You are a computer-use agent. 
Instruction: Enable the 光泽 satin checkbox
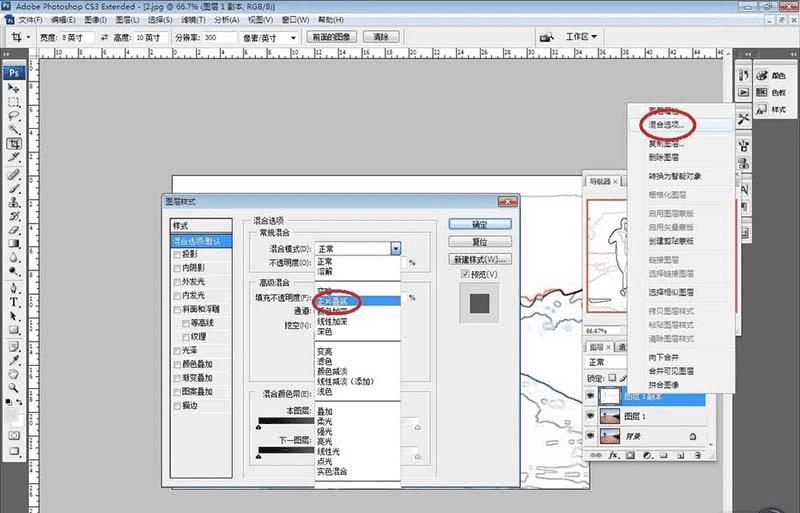[x=177, y=351]
